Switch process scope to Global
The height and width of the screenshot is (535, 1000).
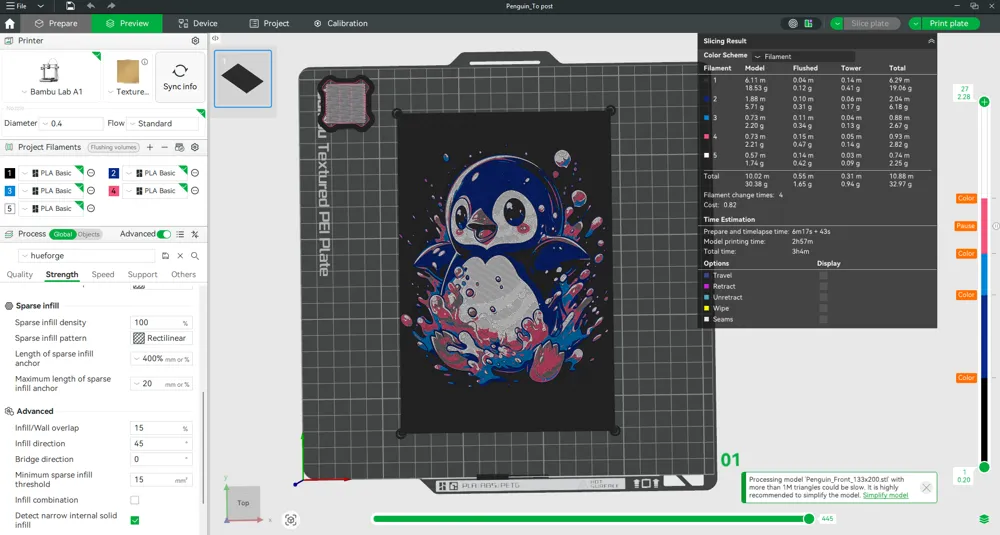click(62, 234)
